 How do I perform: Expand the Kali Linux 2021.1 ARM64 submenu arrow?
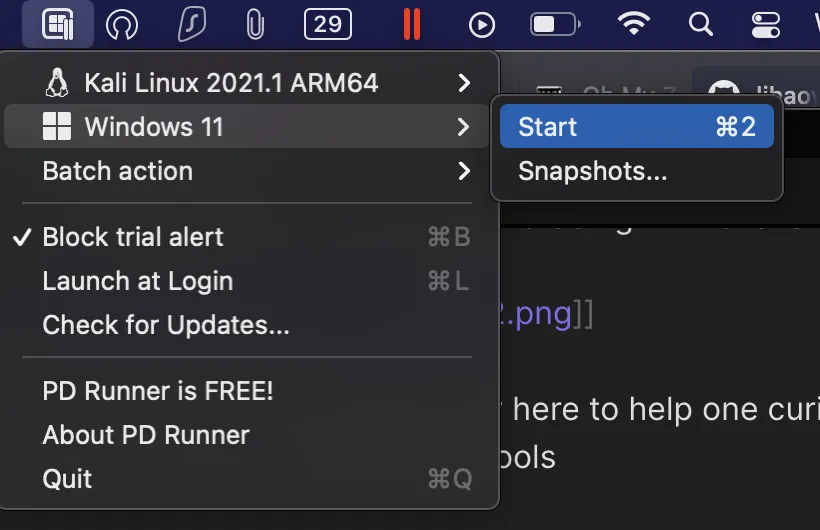tap(464, 83)
